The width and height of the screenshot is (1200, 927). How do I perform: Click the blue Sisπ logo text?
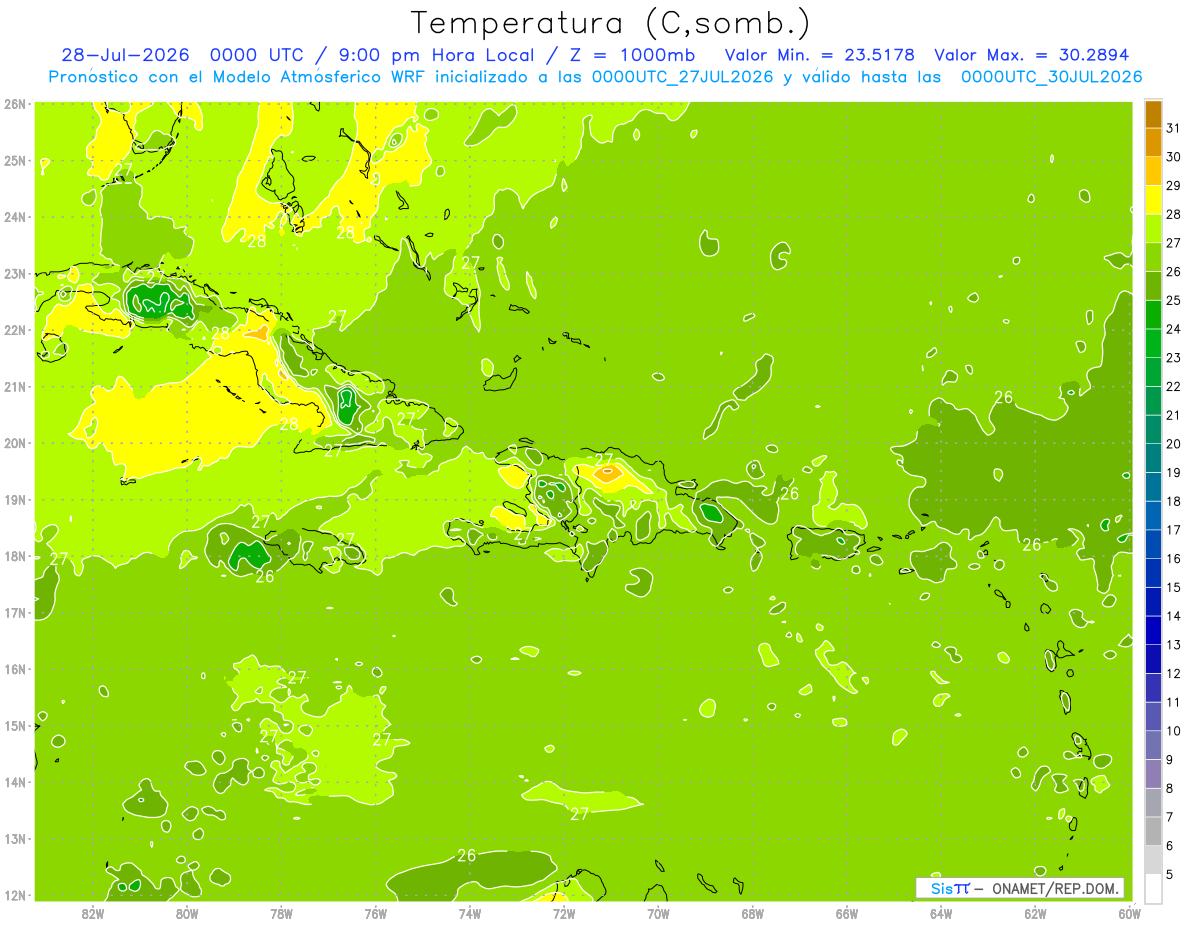click(949, 888)
